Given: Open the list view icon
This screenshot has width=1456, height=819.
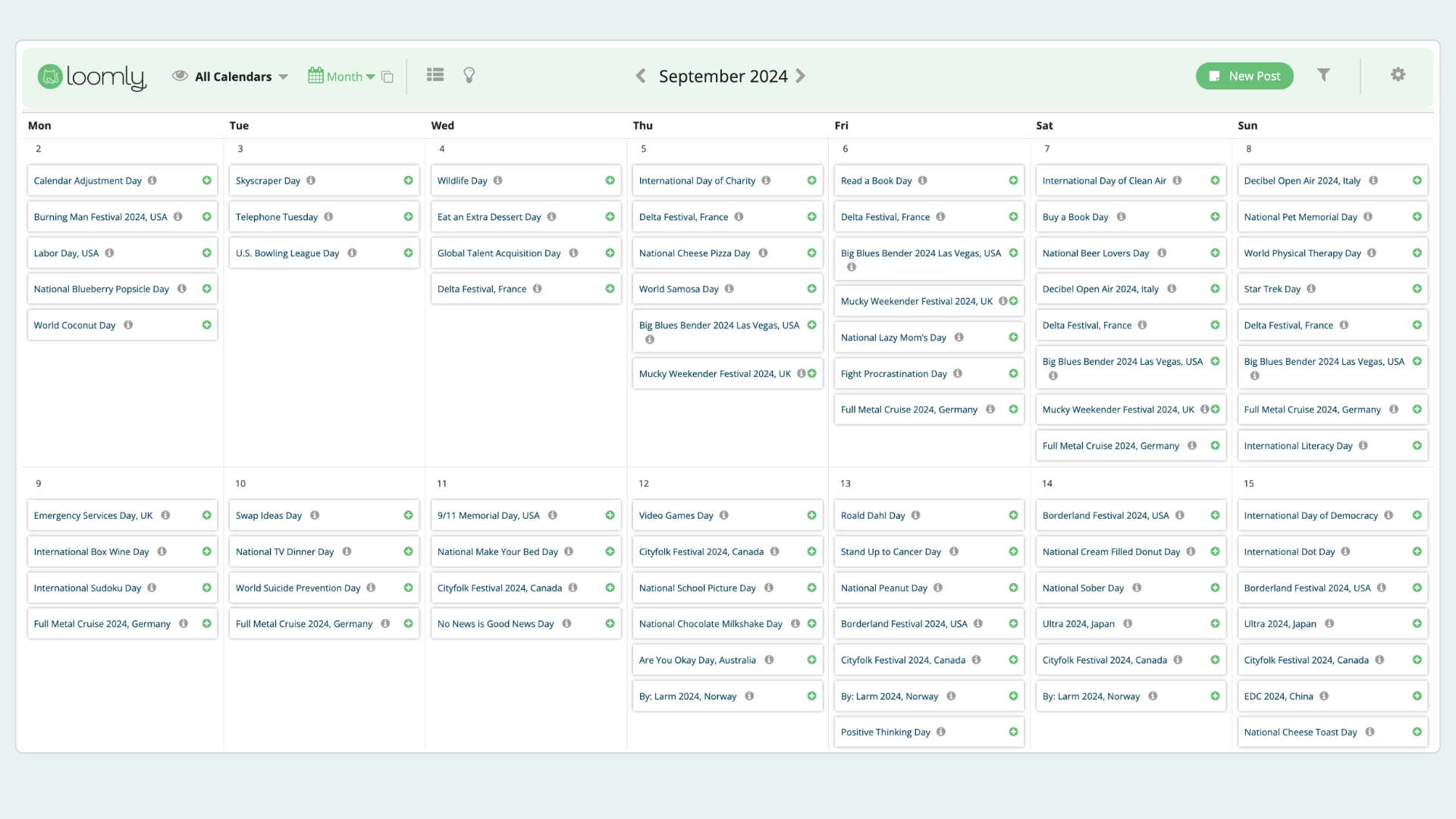Looking at the screenshot, I should (x=435, y=75).
